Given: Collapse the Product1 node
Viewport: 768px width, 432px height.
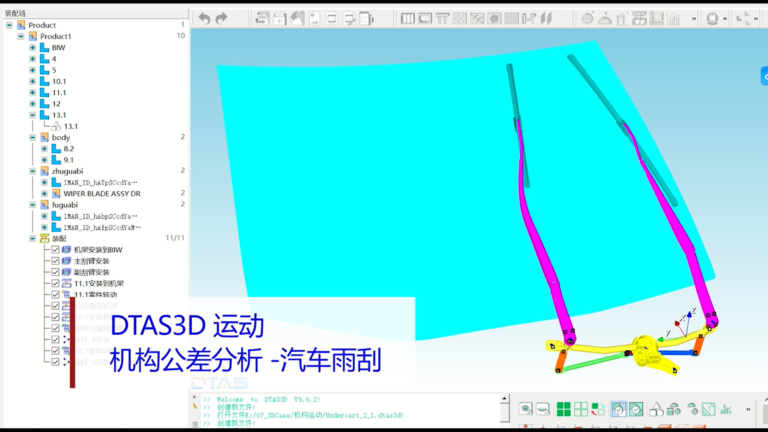Looking at the screenshot, I should coord(21,36).
